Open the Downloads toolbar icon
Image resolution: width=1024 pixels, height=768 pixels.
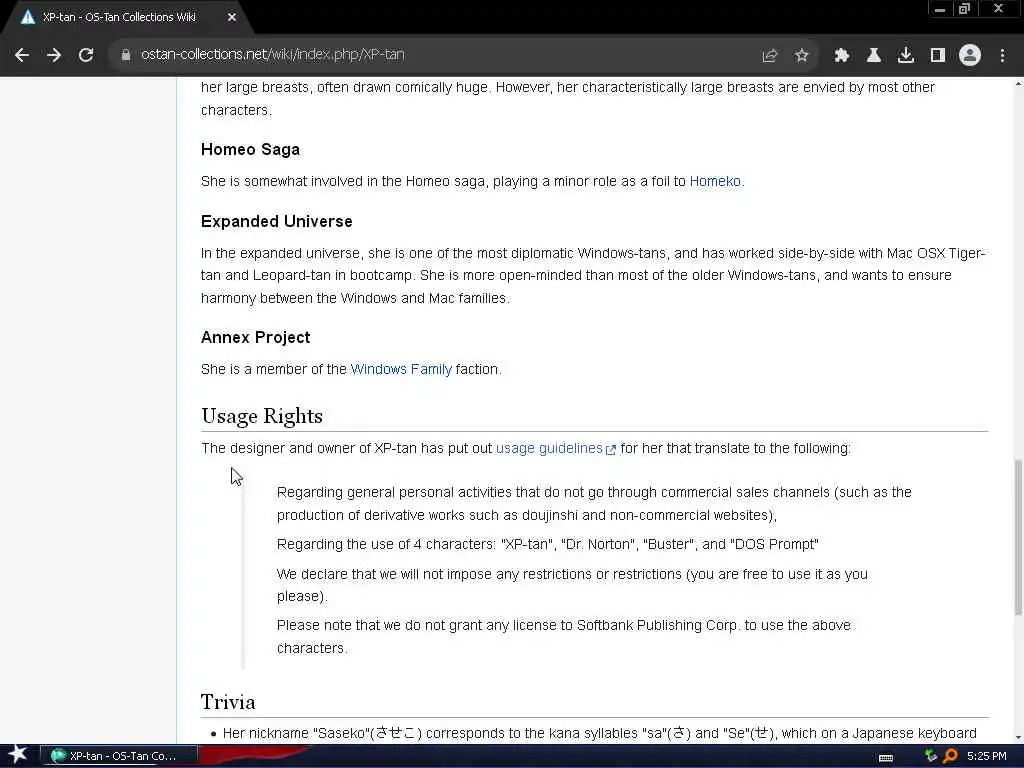pyautogui.click(x=906, y=56)
